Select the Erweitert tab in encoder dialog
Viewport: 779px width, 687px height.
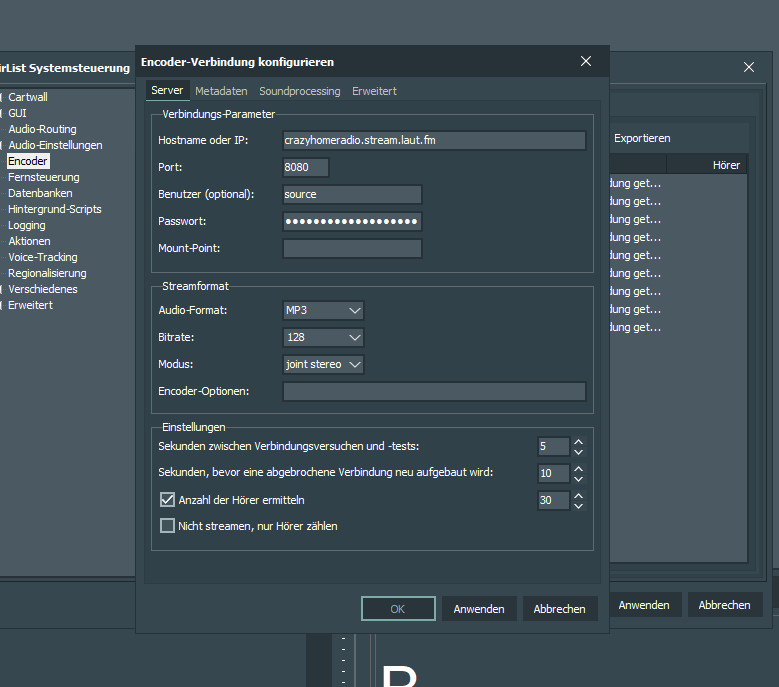[374, 91]
